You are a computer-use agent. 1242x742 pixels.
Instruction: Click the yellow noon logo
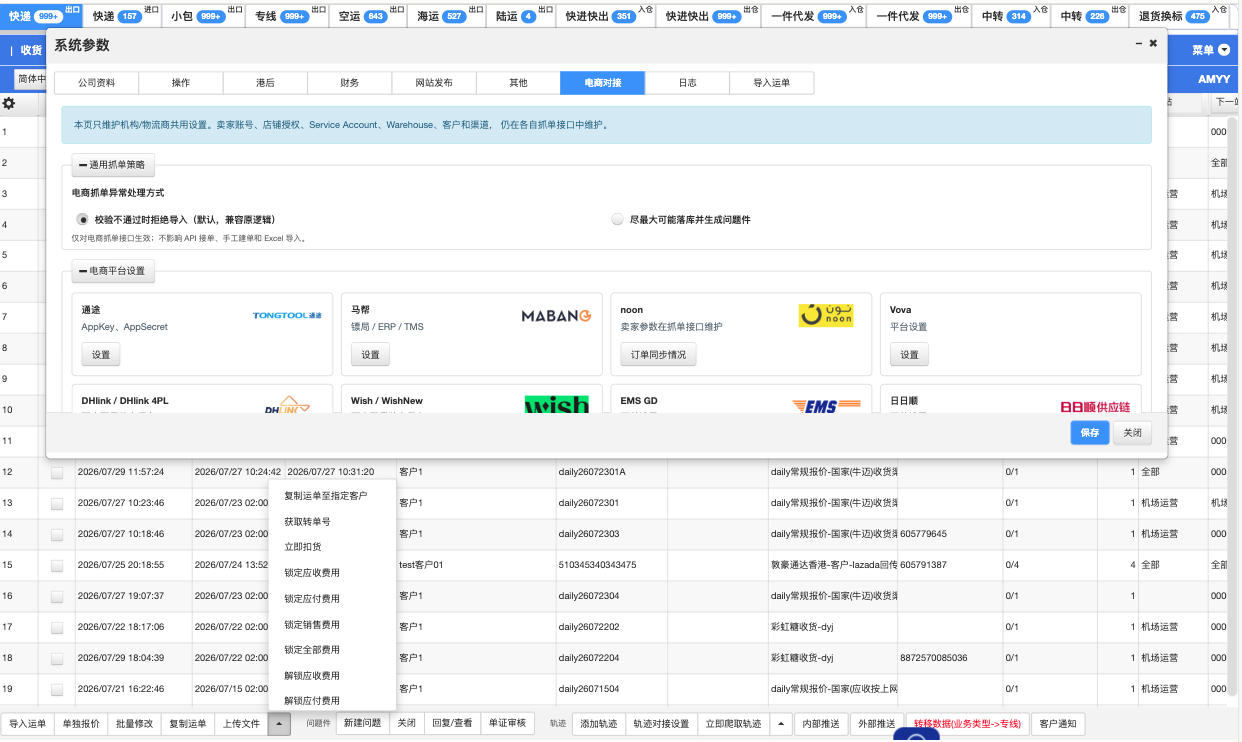click(x=826, y=316)
